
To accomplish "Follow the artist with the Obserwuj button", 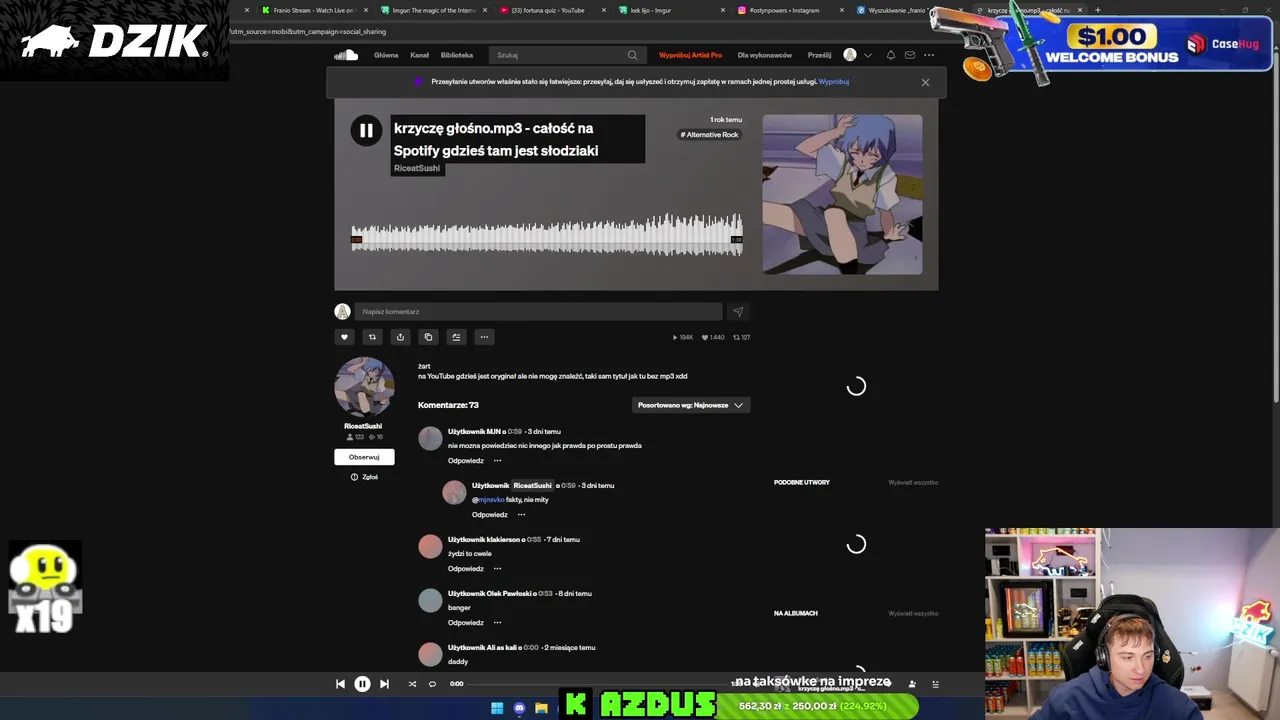I will click(x=364, y=457).
